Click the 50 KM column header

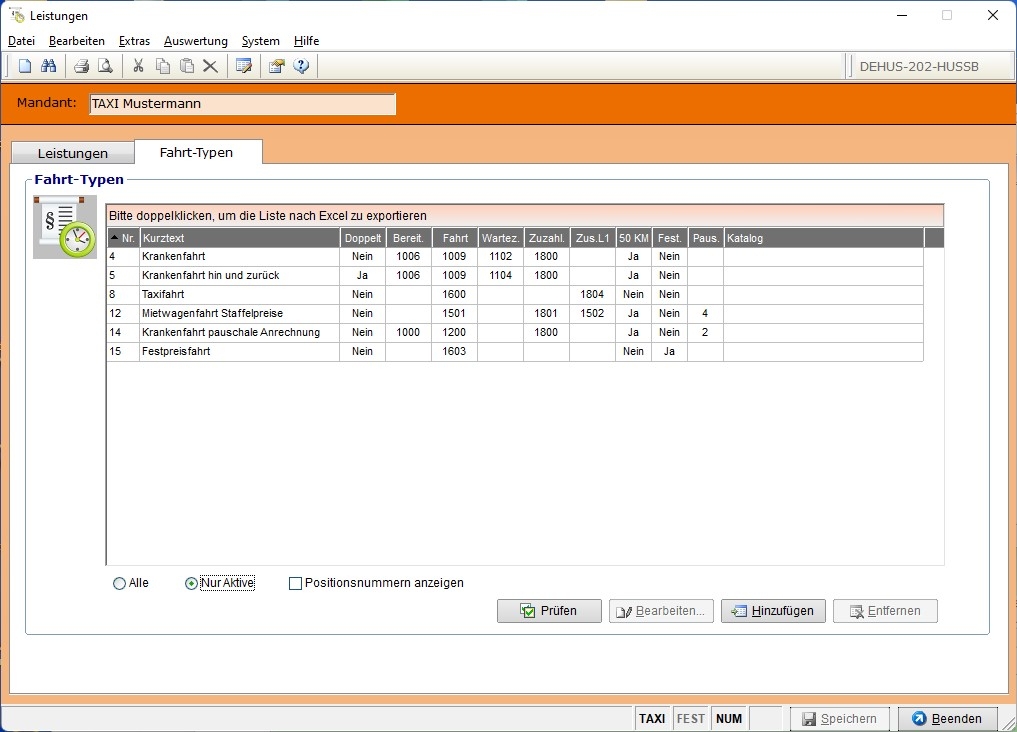click(x=634, y=238)
